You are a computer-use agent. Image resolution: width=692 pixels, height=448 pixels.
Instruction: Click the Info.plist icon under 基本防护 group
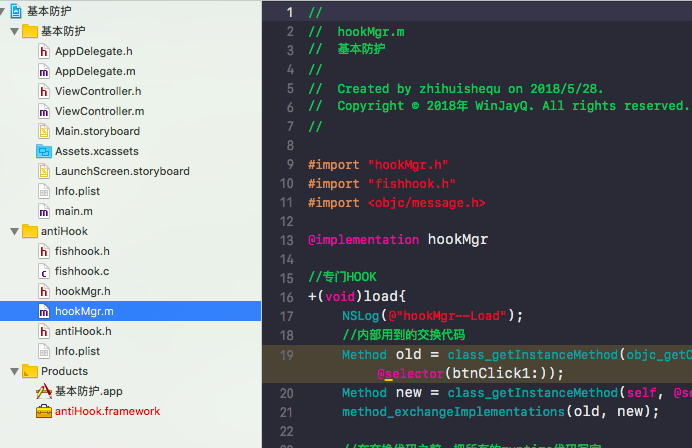[44, 192]
